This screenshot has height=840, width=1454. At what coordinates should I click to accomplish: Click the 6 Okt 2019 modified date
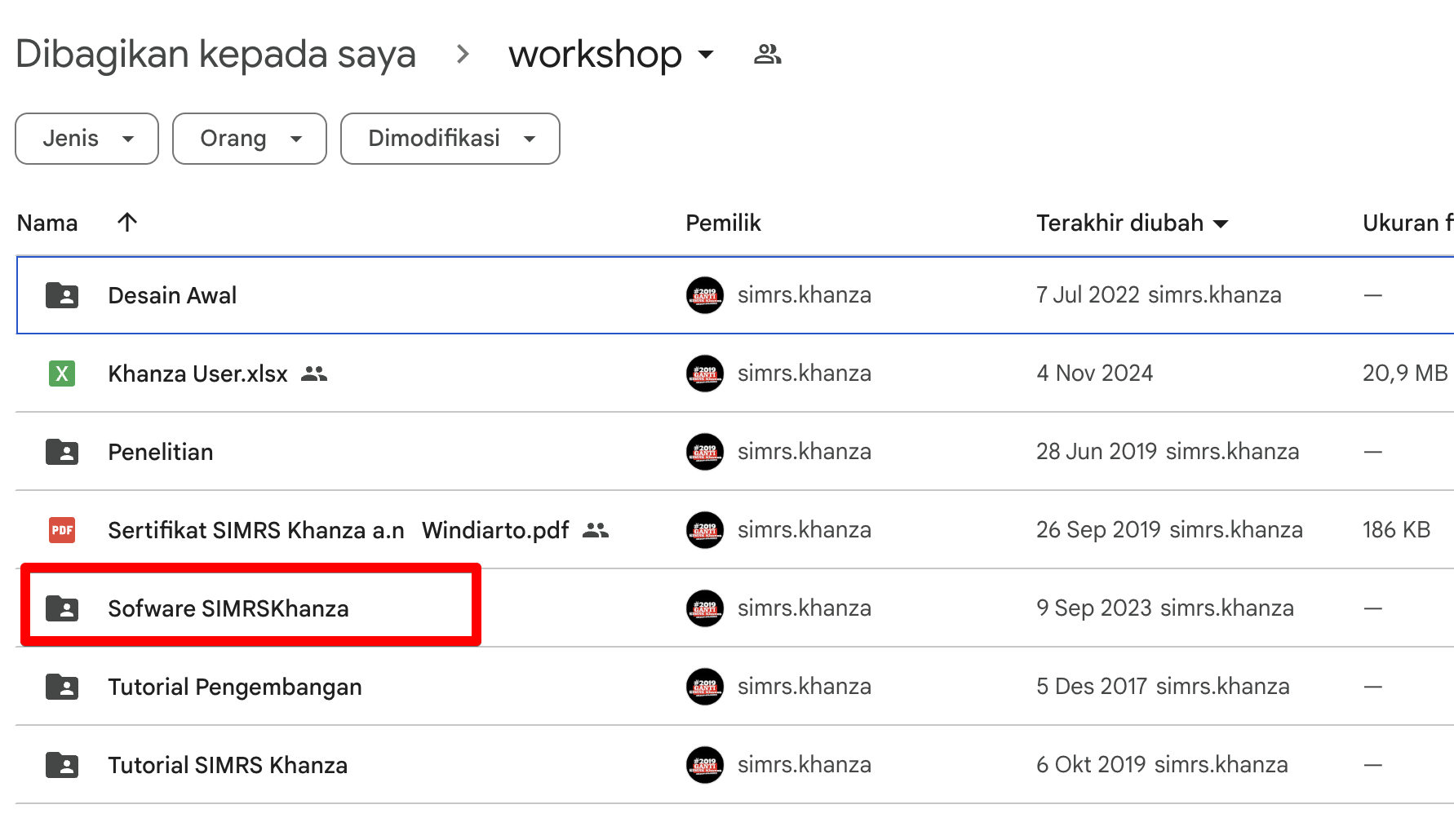point(1091,765)
